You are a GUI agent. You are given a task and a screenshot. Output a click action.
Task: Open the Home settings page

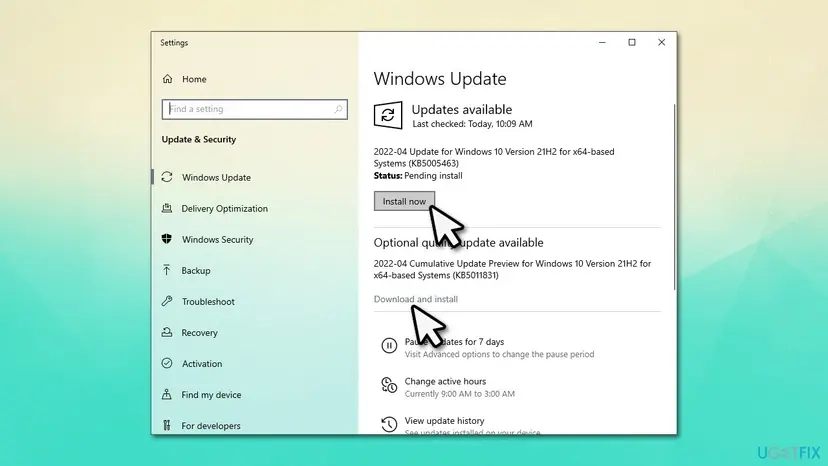[194, 79]
